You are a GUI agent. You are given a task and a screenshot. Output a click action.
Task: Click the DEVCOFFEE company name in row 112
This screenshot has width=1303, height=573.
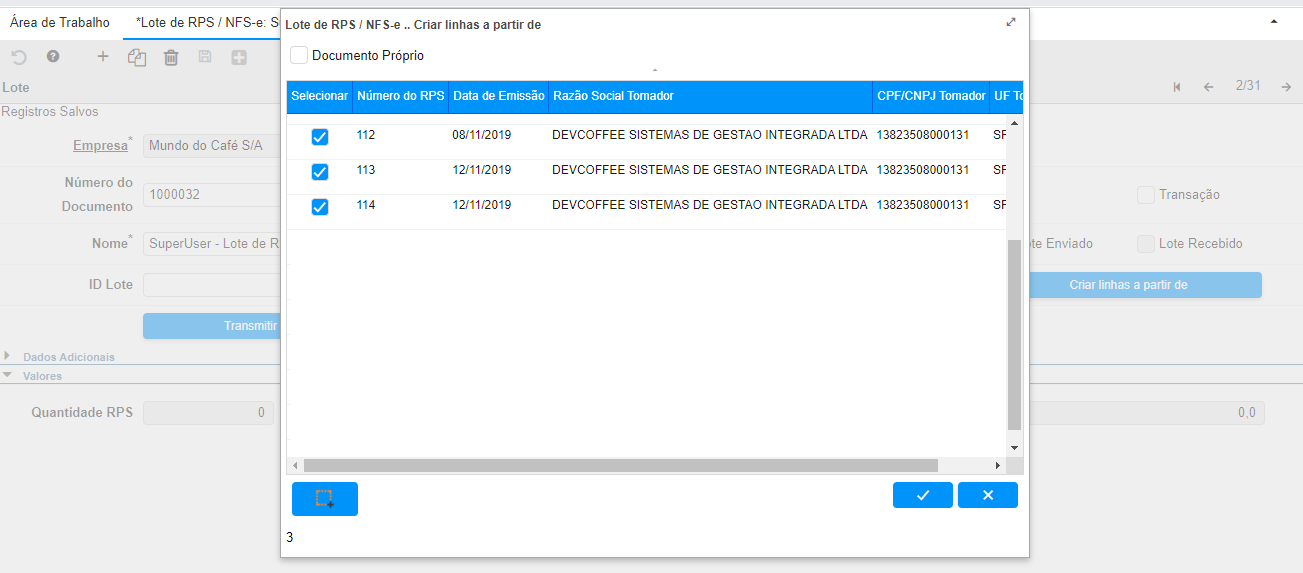coord(710,135)
